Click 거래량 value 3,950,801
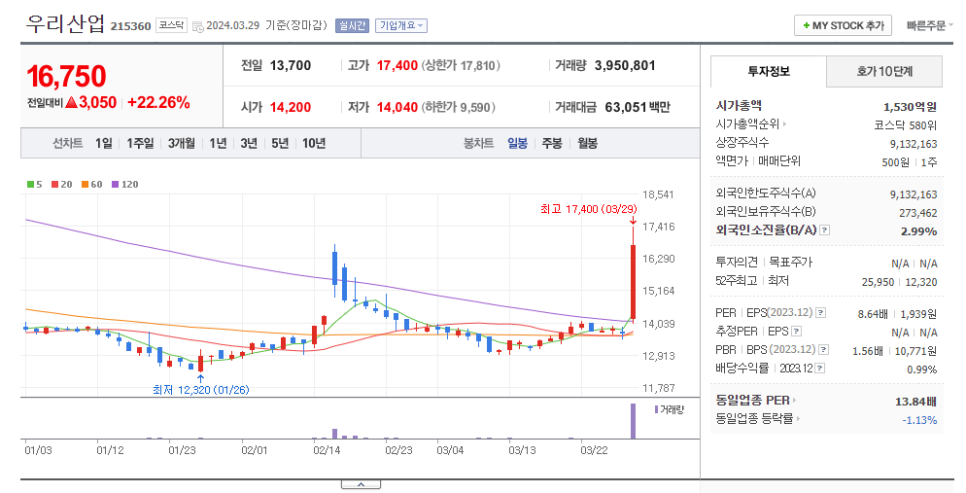966x493 pixels. pos(625,65)
